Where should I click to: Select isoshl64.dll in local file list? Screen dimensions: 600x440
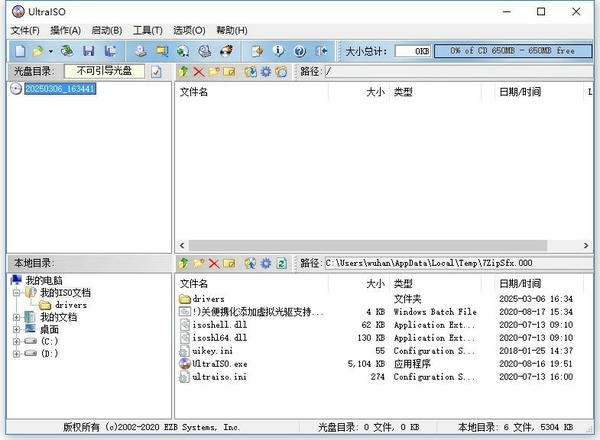click(x=220, y=338)
